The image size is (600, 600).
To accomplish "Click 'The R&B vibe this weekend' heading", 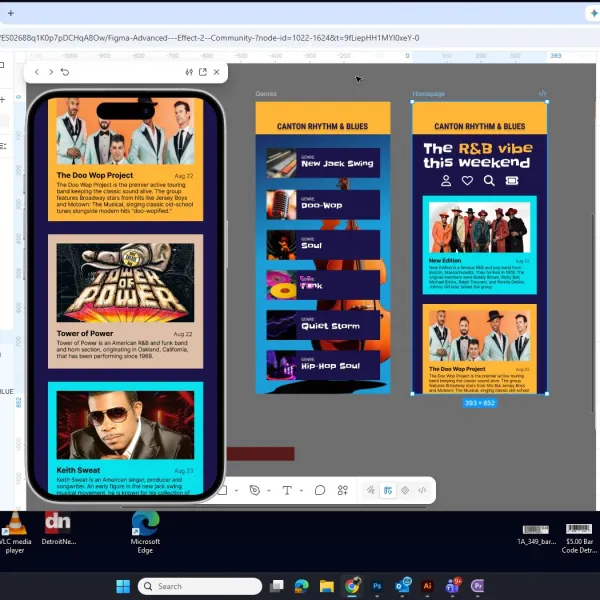I will [478, 155].
